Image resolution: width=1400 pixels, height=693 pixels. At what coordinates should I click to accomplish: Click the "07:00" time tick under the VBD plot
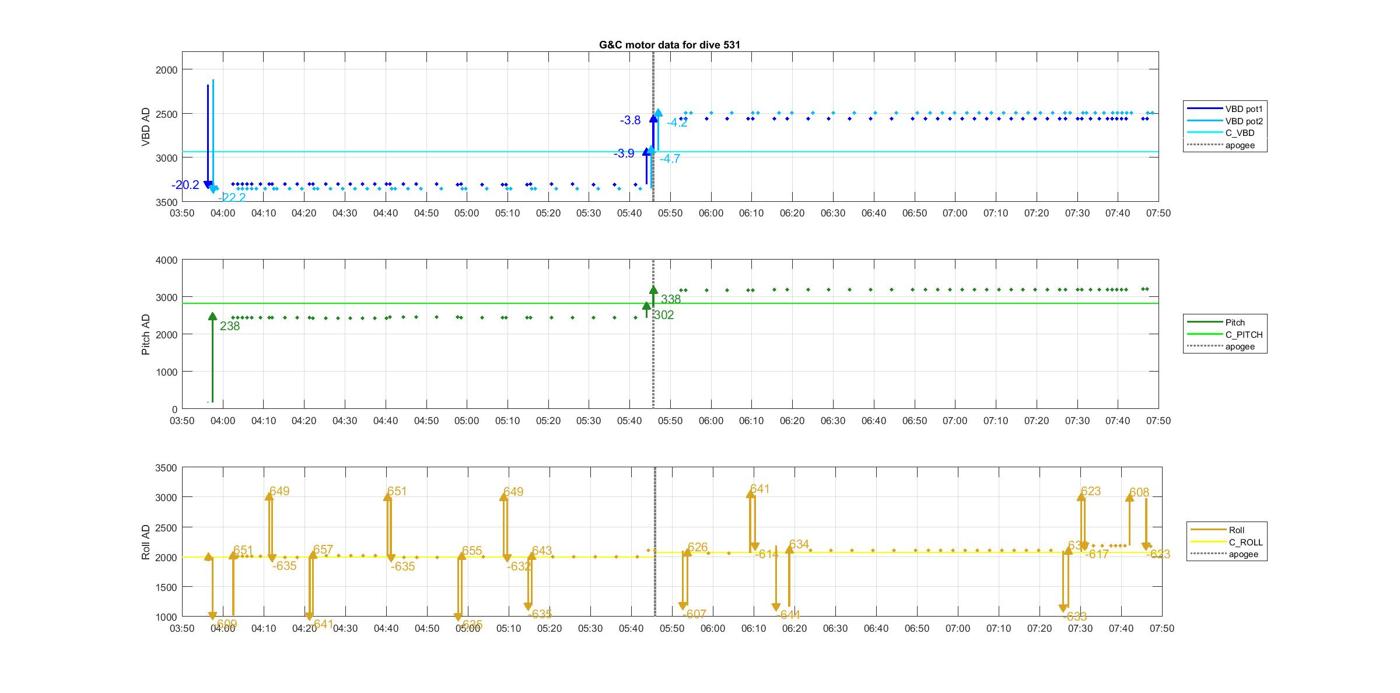(955, 213)
